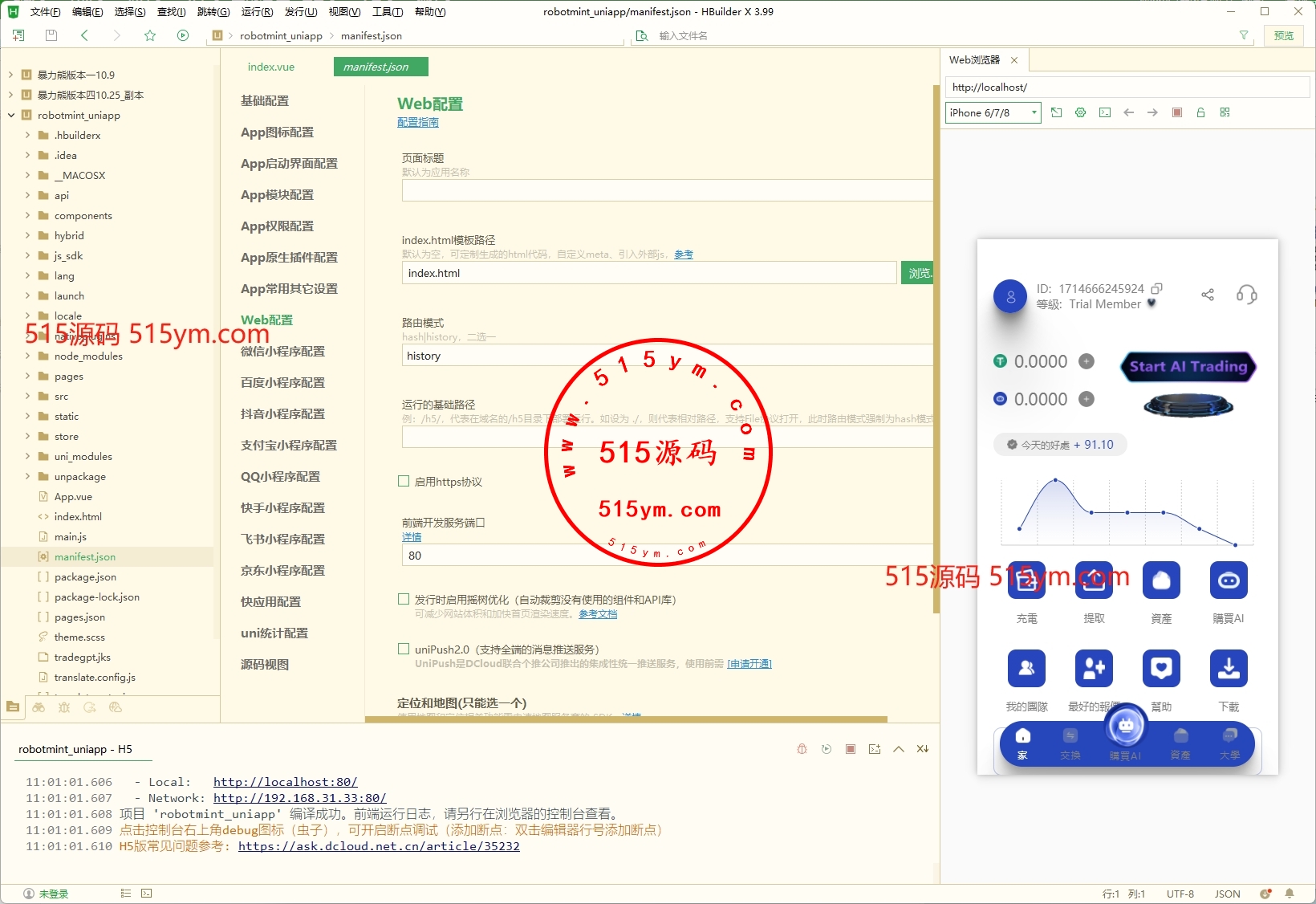
Task: Open the iPhone 6/7/8 device dropdown
Action: click(993, 113)
